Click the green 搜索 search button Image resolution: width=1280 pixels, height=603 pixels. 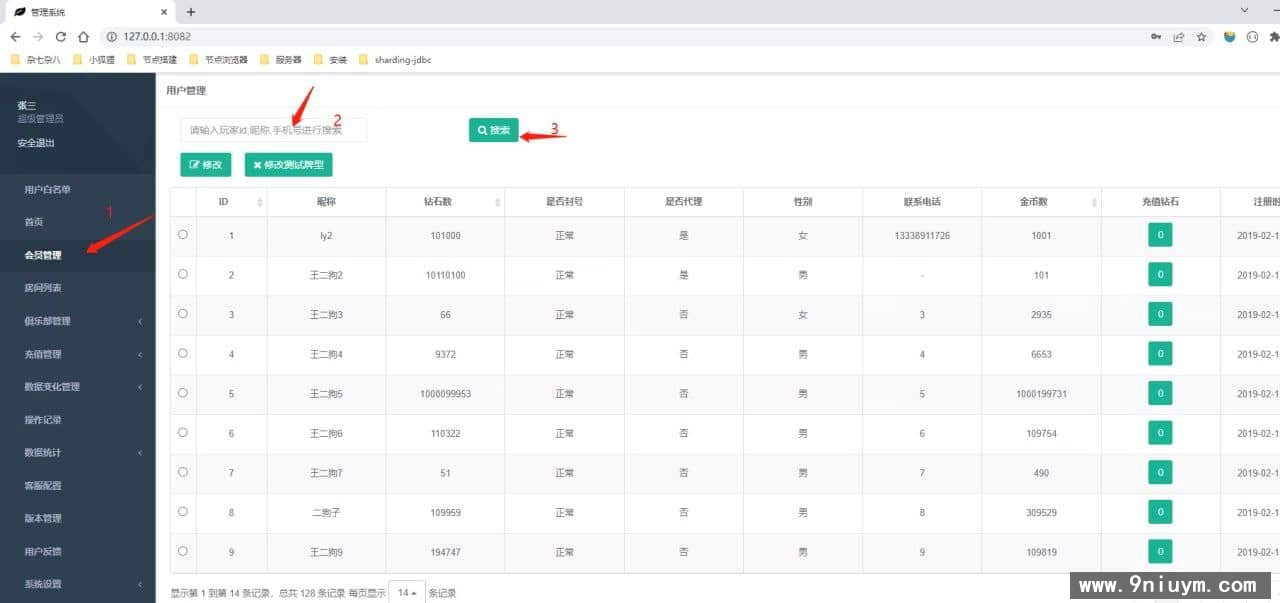pos(494,130)
